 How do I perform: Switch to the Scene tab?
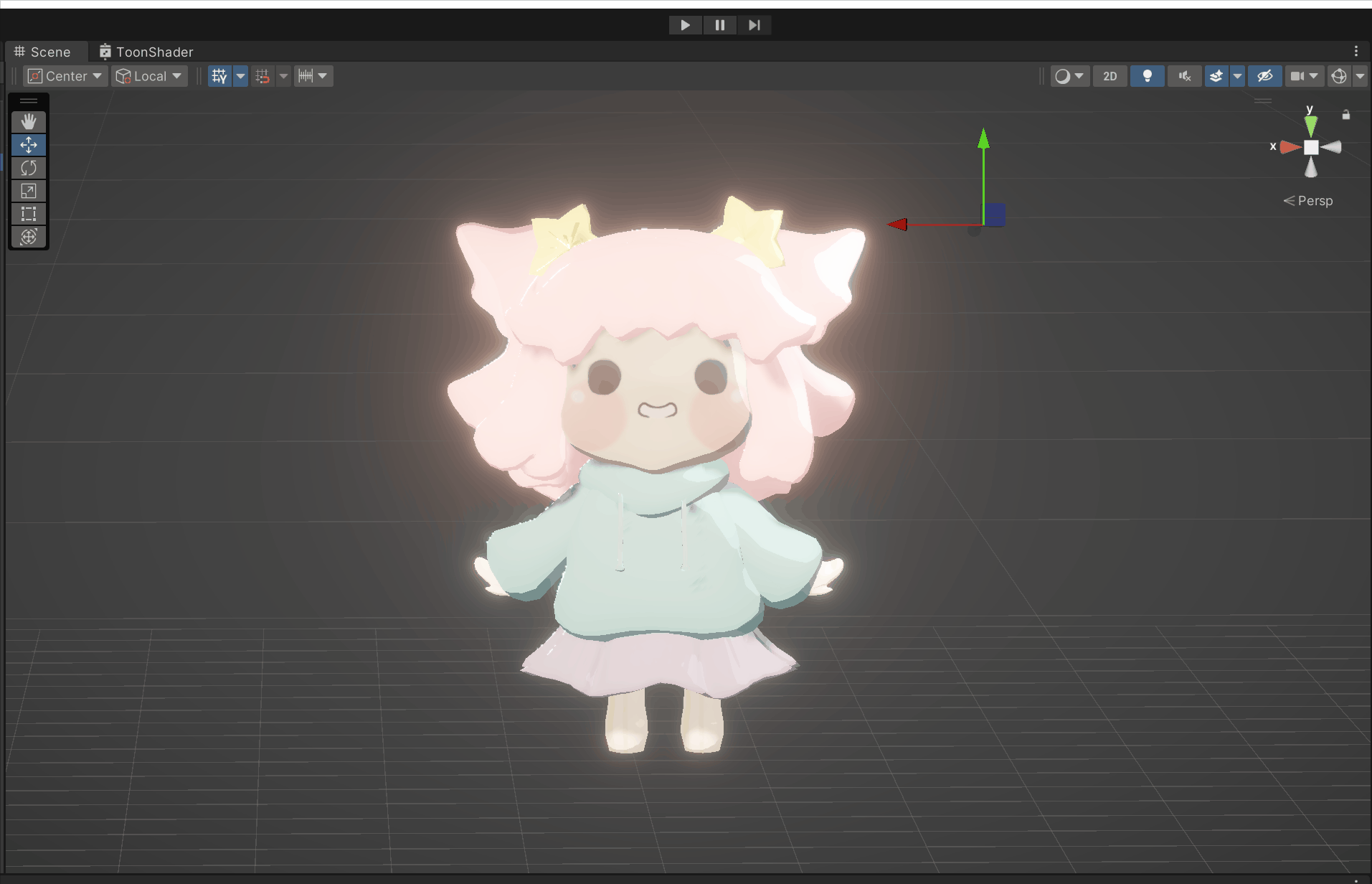43,52
